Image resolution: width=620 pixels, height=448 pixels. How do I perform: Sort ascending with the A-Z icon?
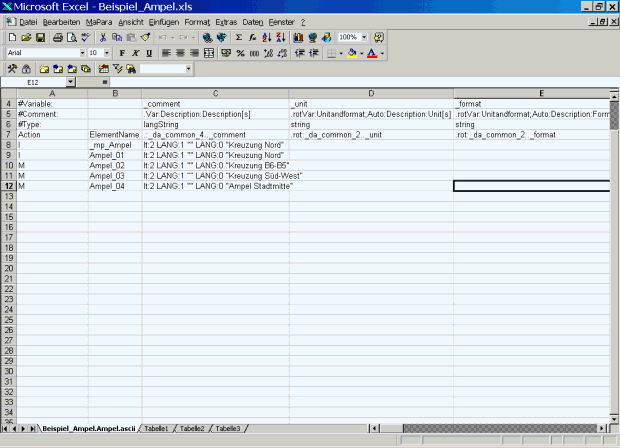point(267,38)
